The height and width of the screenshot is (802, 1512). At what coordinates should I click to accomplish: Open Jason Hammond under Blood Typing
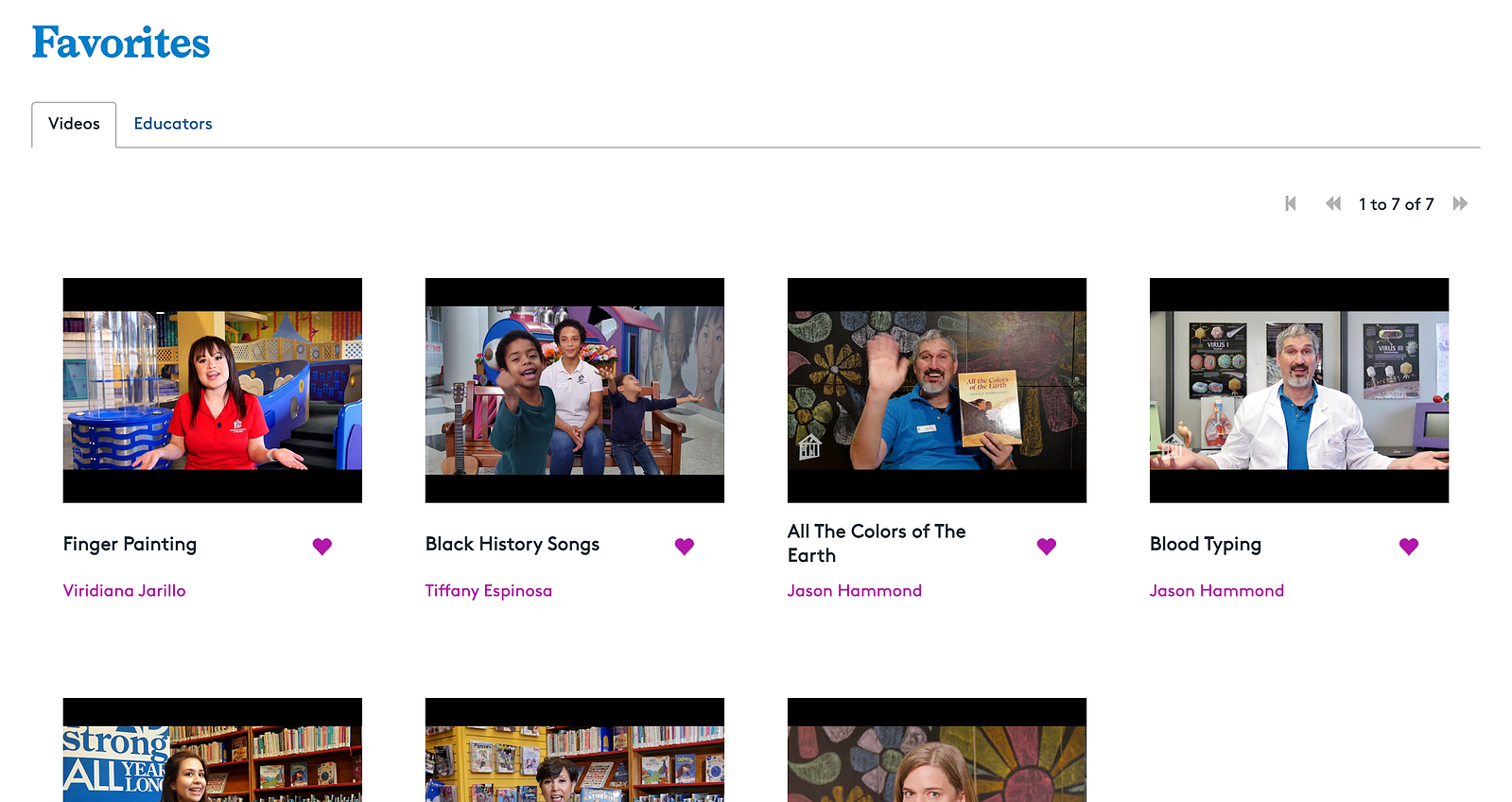pos(1217,590)
